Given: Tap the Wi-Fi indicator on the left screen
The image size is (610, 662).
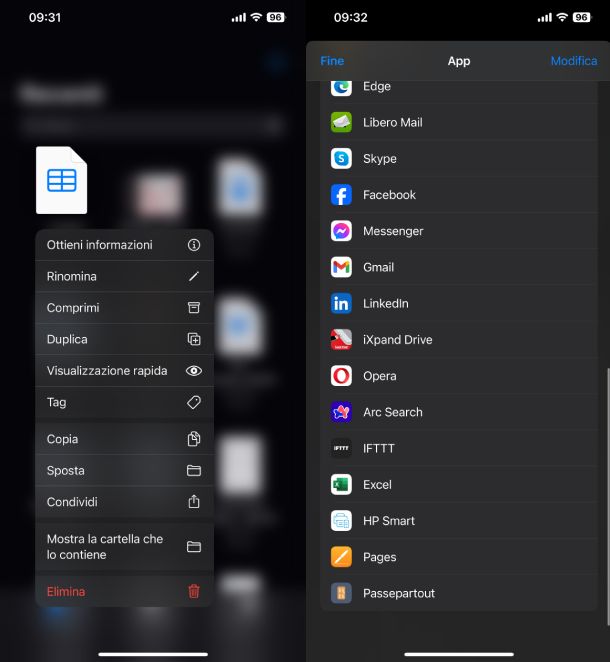Looking at the screenshot, I should (x=256, y=17).
